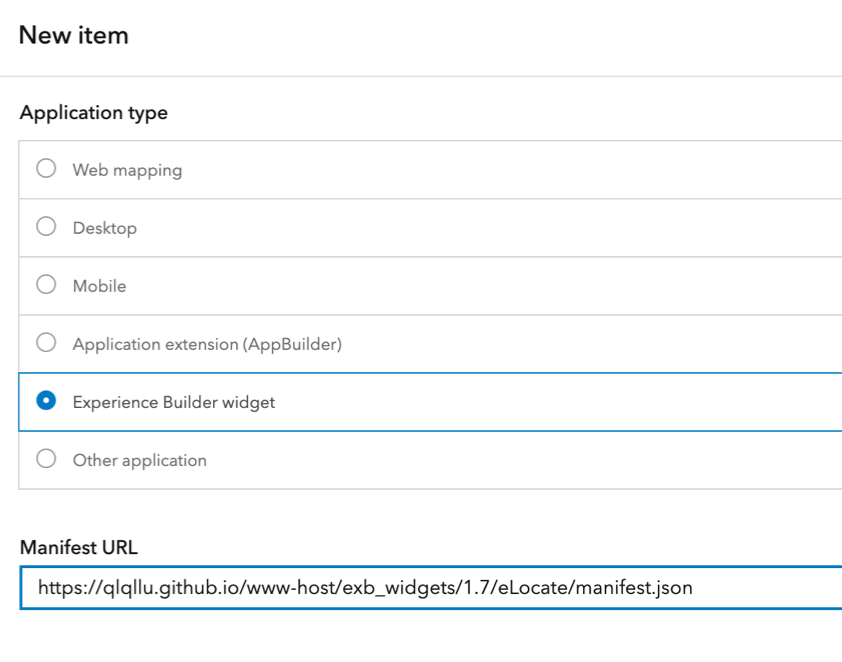Viewport: 842px width, 662px height.
Task: Choose the Desktop radio button
Action: click(45, 228)
